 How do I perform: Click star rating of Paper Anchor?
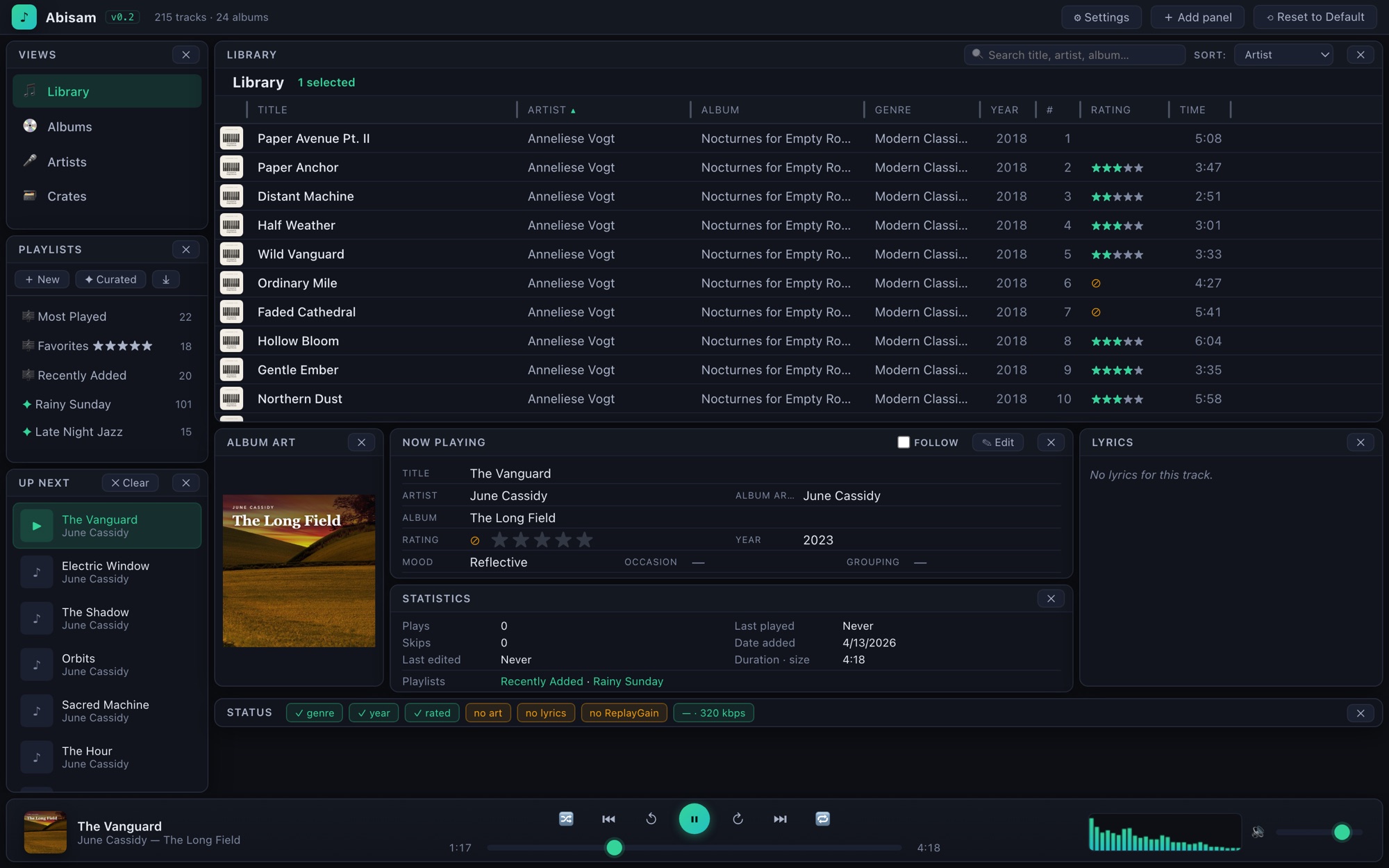pyautogui.click(x=1117, y=167)
